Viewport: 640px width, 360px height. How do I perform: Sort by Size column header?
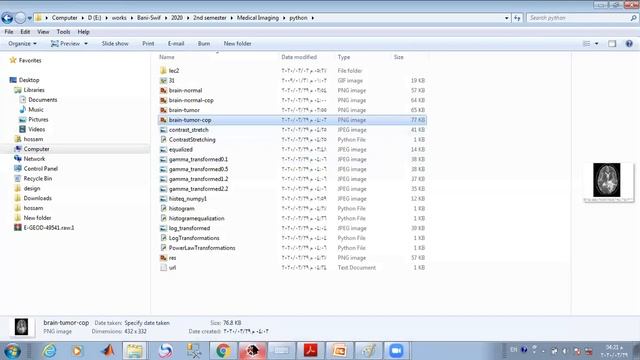[x=399, y=57]
